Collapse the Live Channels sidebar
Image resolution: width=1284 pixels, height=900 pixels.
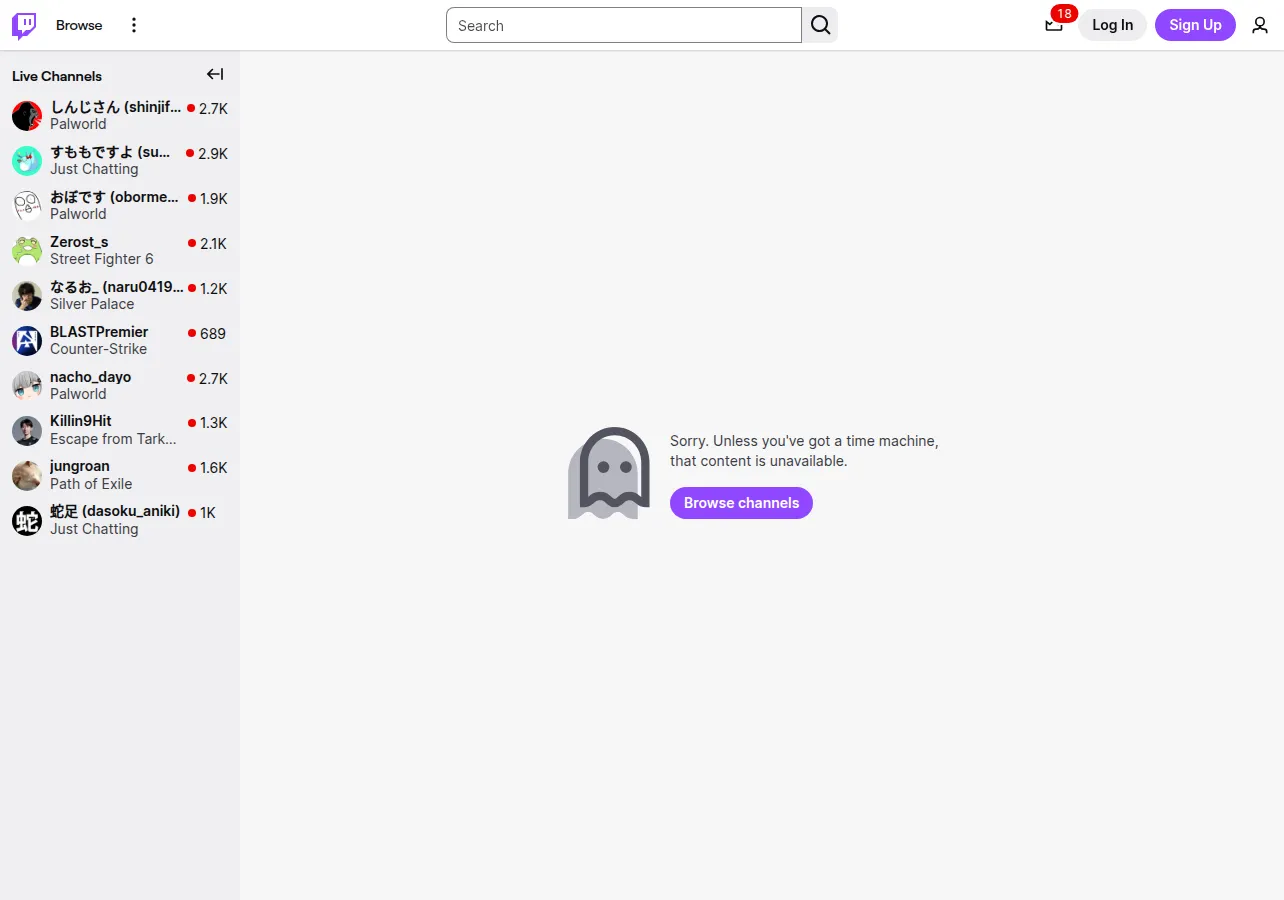(x=215, y=74)
